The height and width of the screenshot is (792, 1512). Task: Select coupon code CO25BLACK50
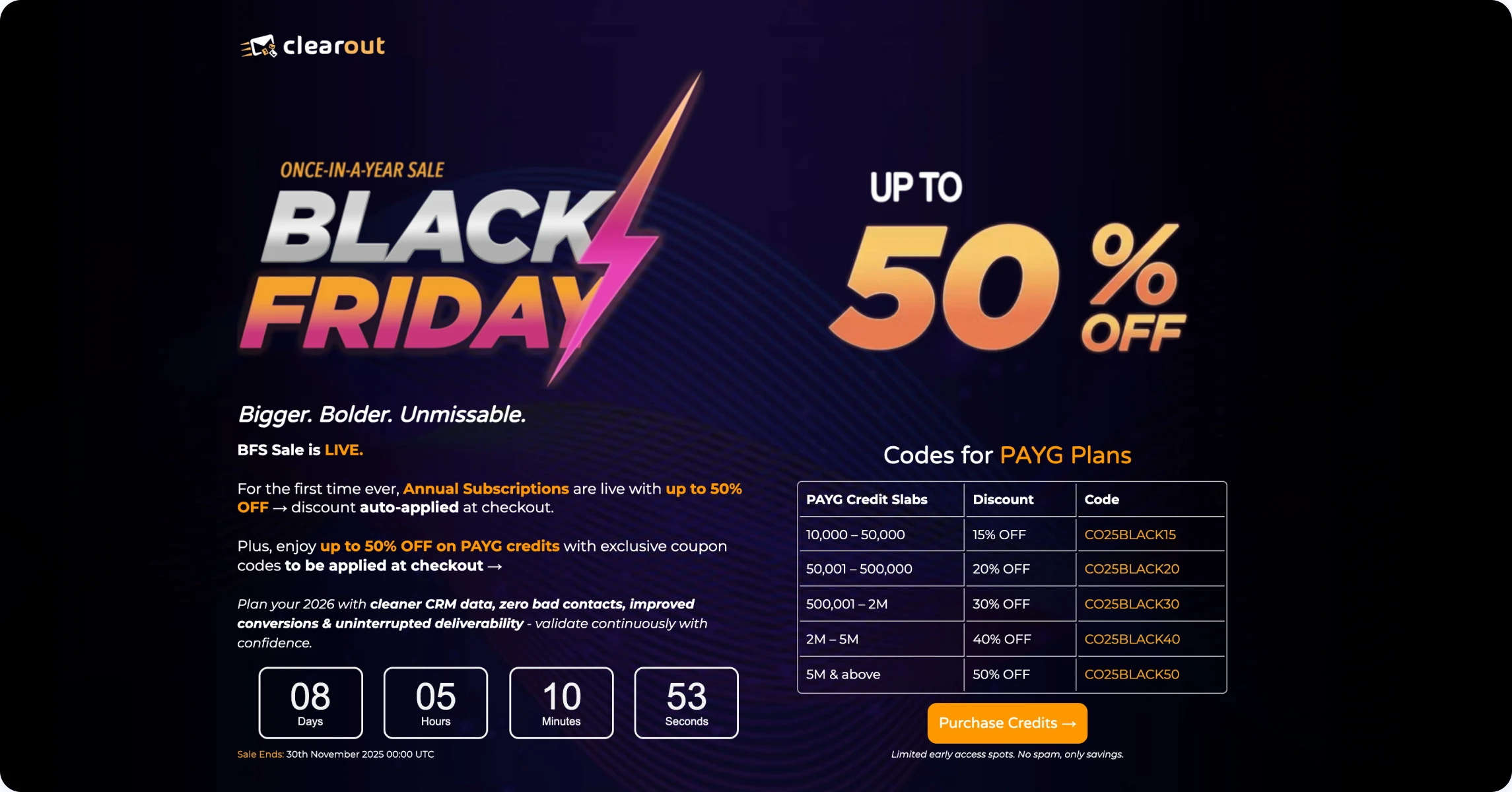point(1131,674)
